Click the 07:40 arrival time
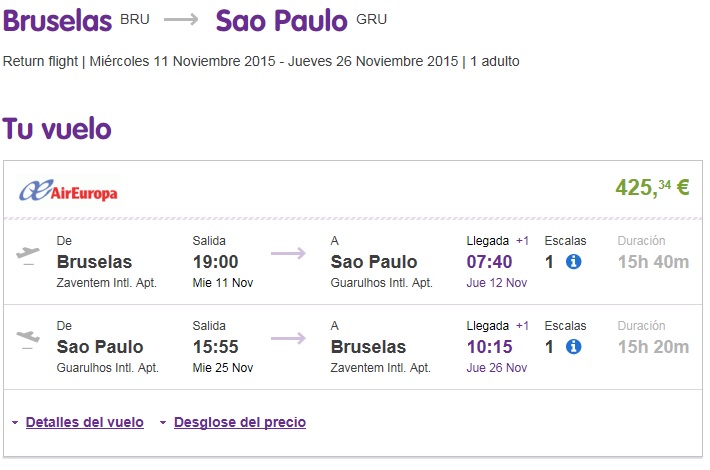 pos(489,262)
